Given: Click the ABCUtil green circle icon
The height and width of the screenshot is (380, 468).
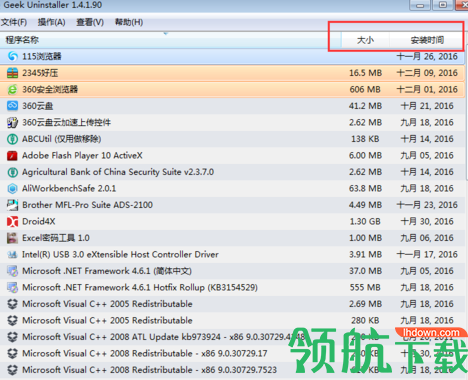Looking at the screenshot, I should (12, 139).
